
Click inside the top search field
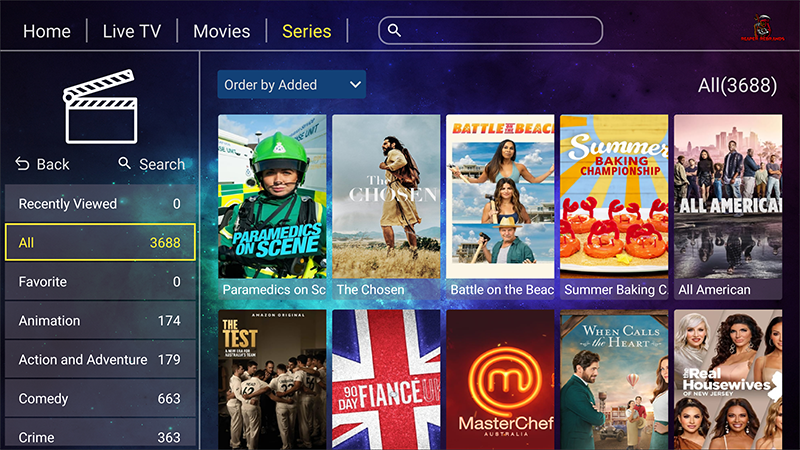pyautogui.click(x=490, y=31)
